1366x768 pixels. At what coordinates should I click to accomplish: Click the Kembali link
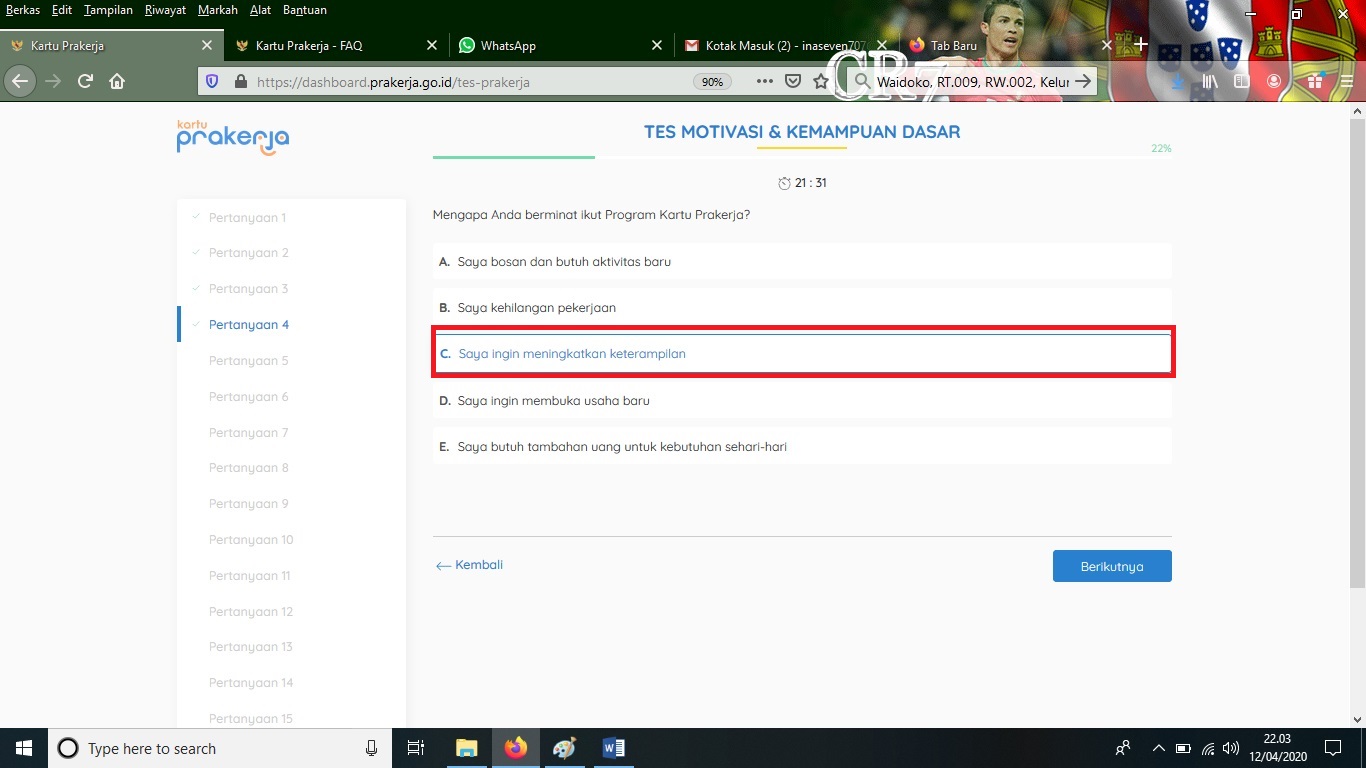point(470,565)
